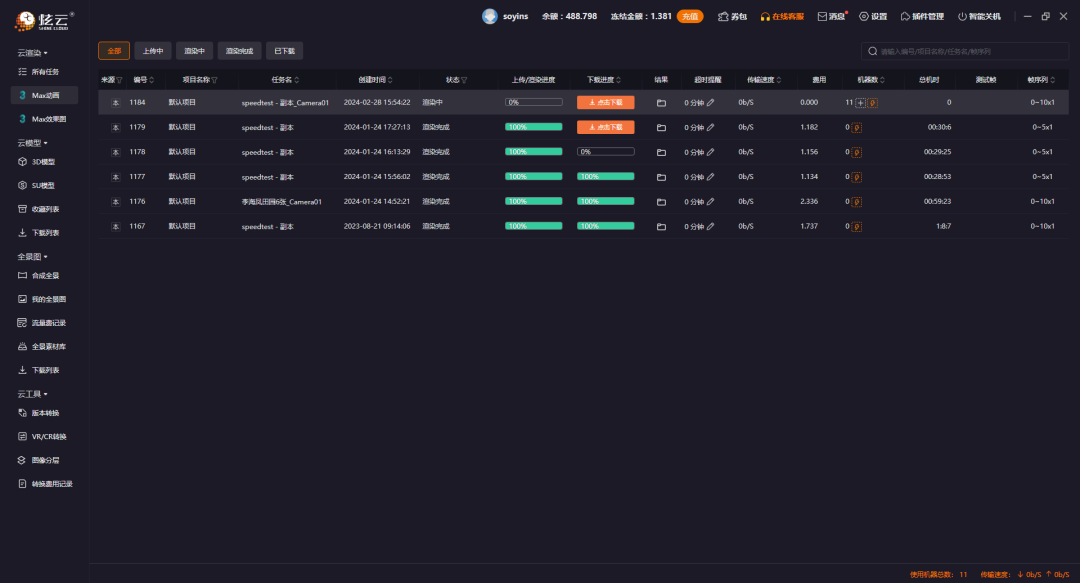
Task: Open result folder icon for task 1179
Action: click(x=661, y=127)
